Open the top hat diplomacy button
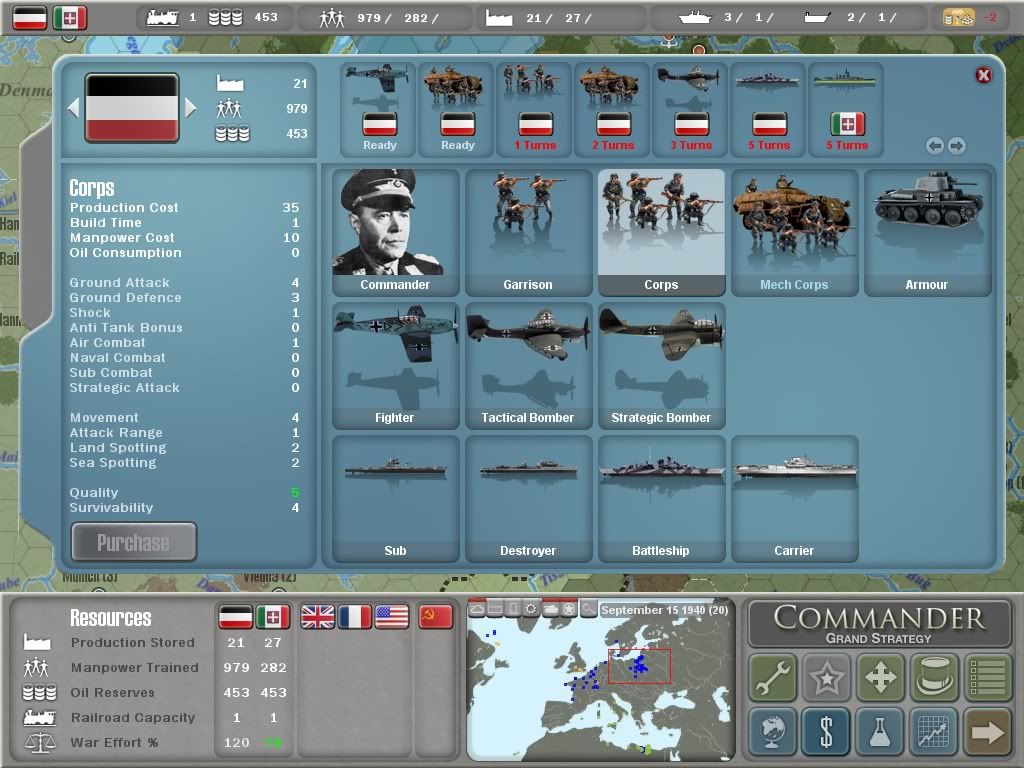 point(934,677)
